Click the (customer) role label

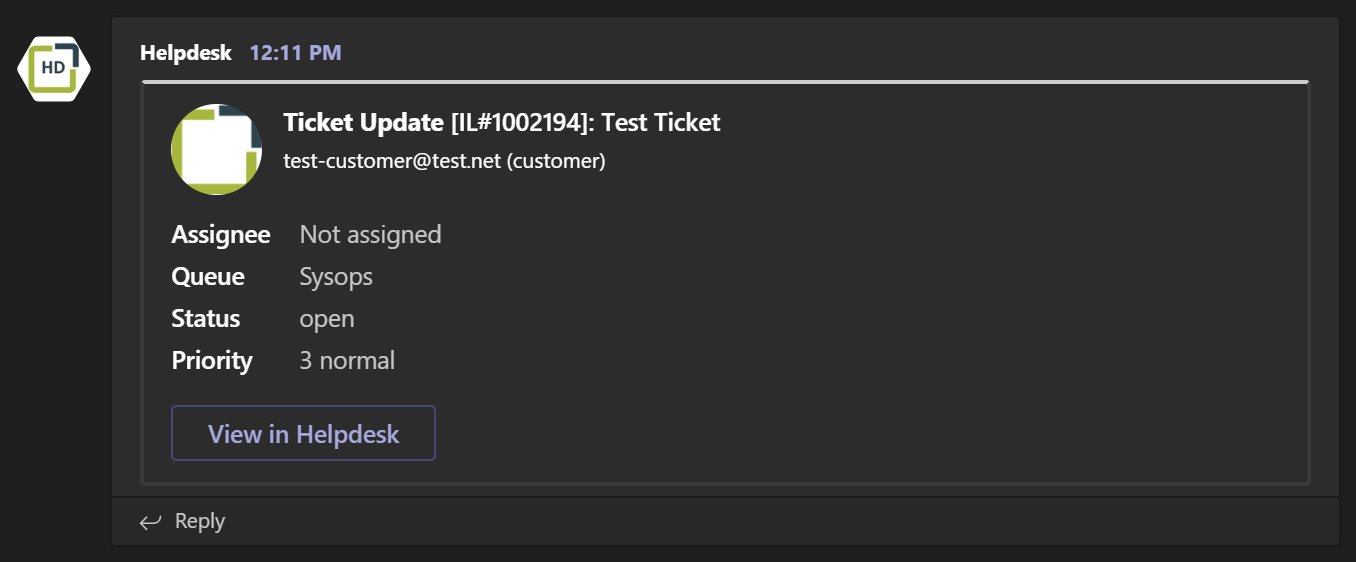pyautogui.click(x=556, y=160)
